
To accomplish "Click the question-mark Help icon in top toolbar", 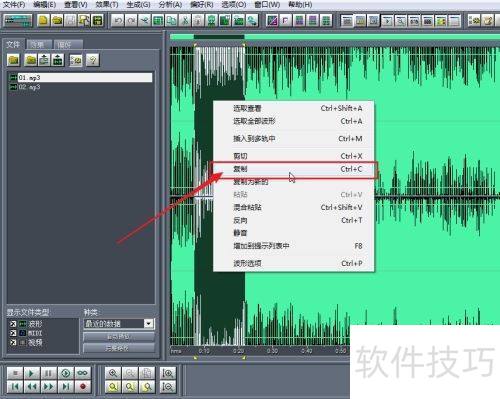I will (x=488, y=21).
